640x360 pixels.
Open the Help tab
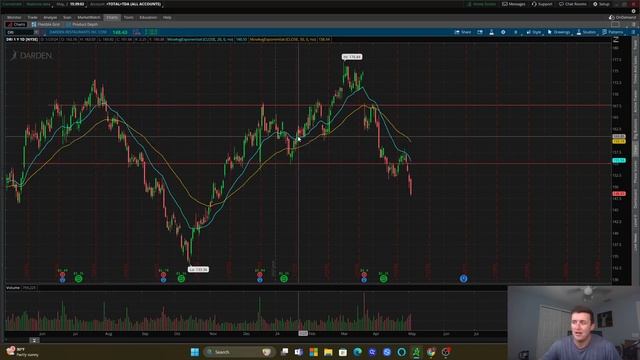click(x=167, y=18)
